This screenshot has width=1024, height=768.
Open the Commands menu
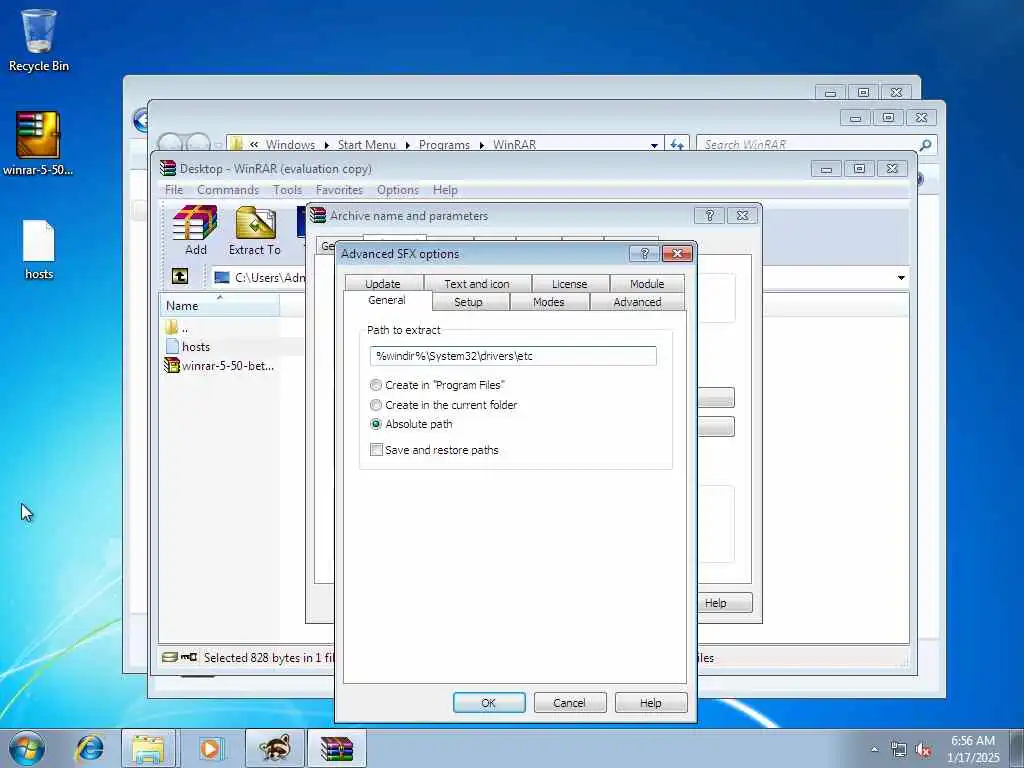point(228,189)
